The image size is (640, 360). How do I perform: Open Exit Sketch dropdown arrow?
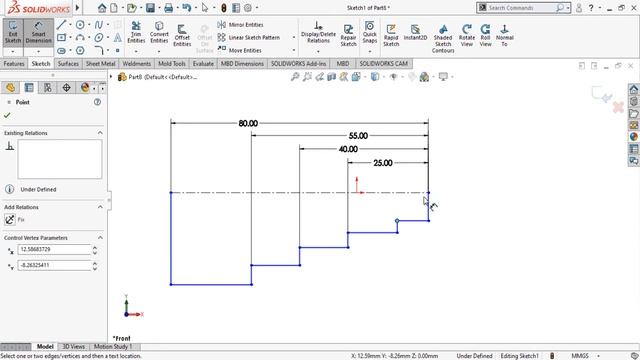(13, 52)
